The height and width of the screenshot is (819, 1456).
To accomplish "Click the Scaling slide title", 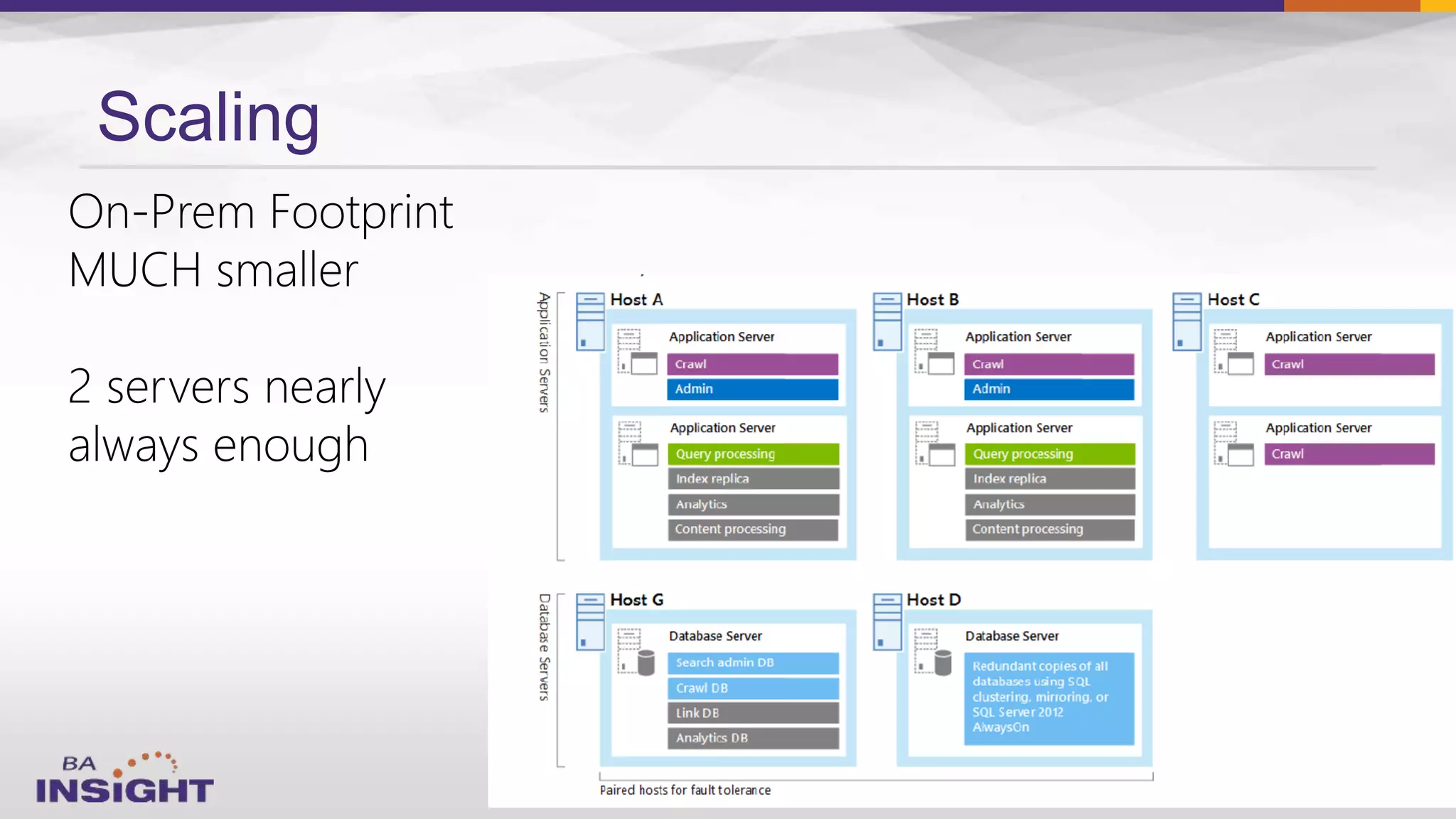I will pos(208,117).
